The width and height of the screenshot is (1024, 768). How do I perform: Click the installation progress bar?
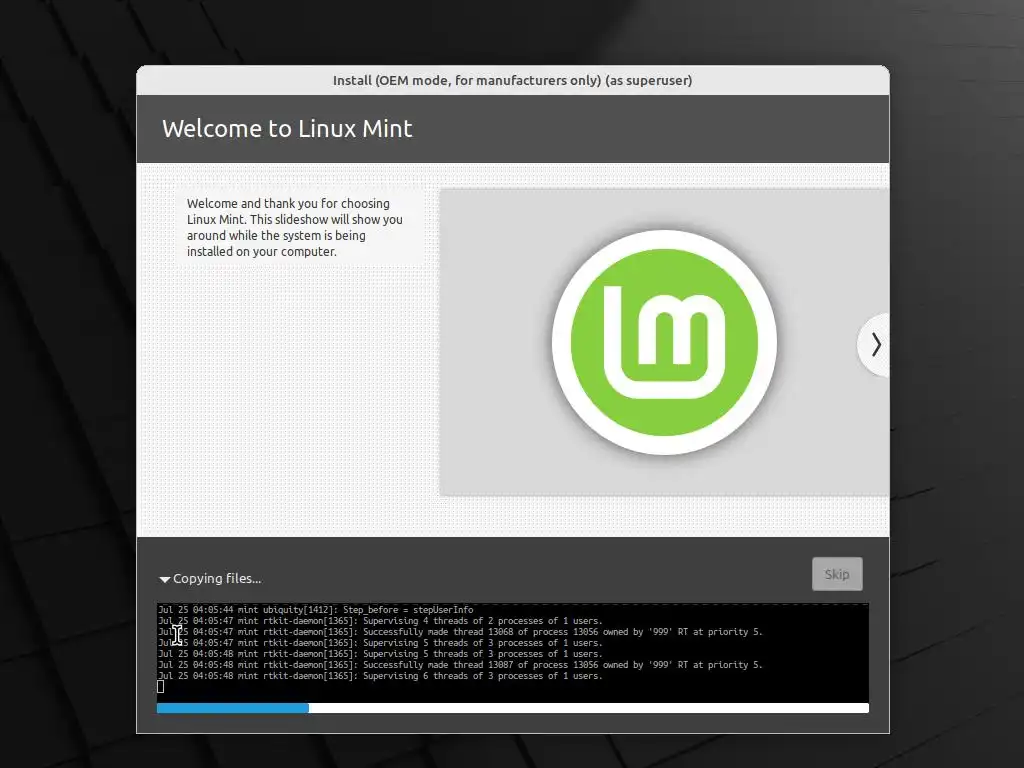(513, 708)
